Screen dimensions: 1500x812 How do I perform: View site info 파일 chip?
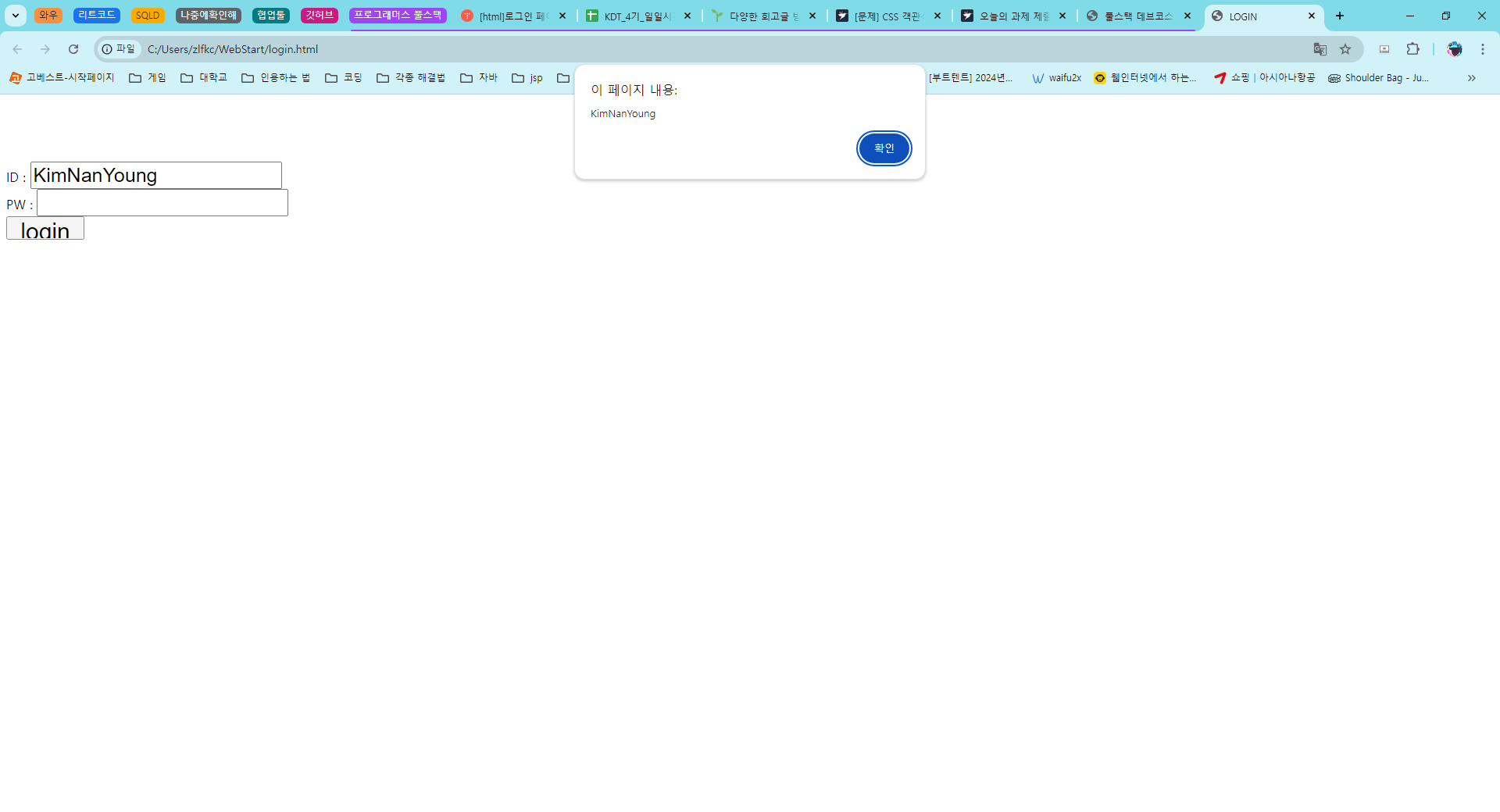(119, 49)
